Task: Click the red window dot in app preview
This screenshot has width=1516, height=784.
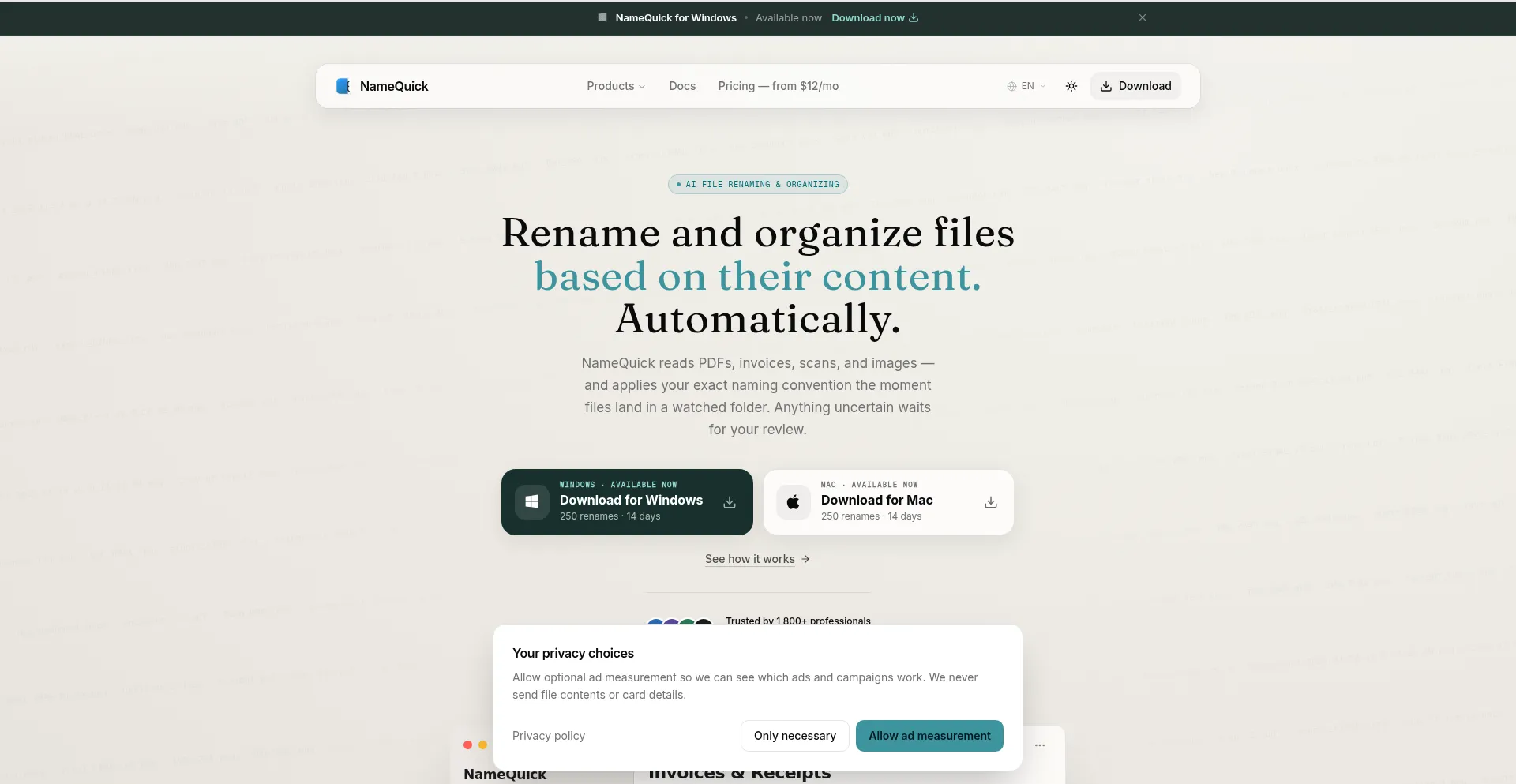Action: [467, 745]
